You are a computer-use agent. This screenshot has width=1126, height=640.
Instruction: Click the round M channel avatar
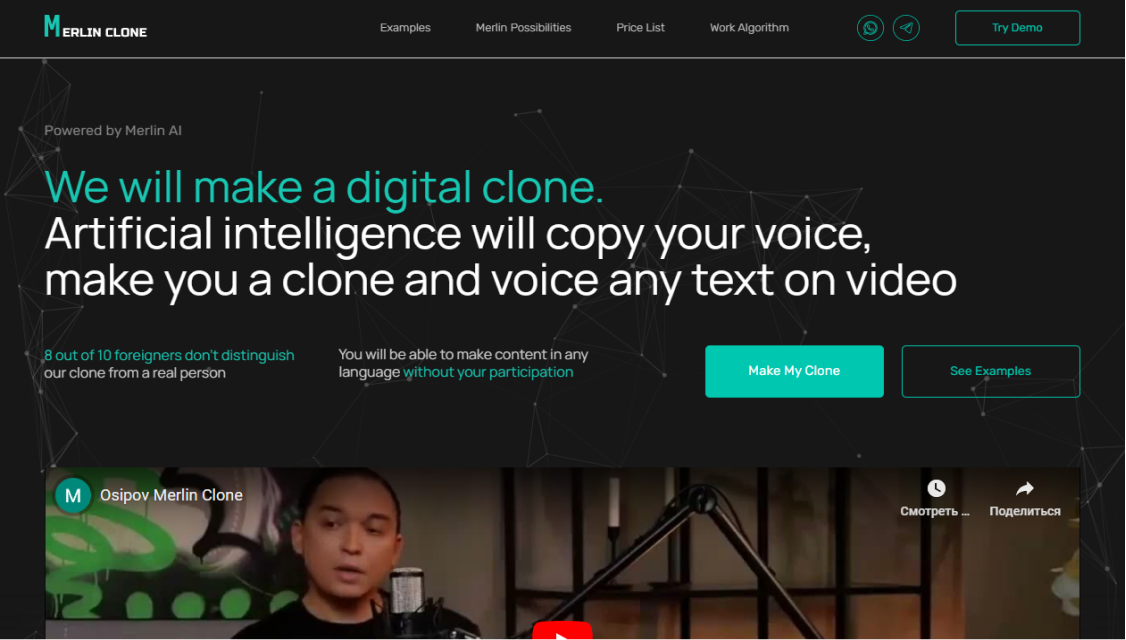73,495
